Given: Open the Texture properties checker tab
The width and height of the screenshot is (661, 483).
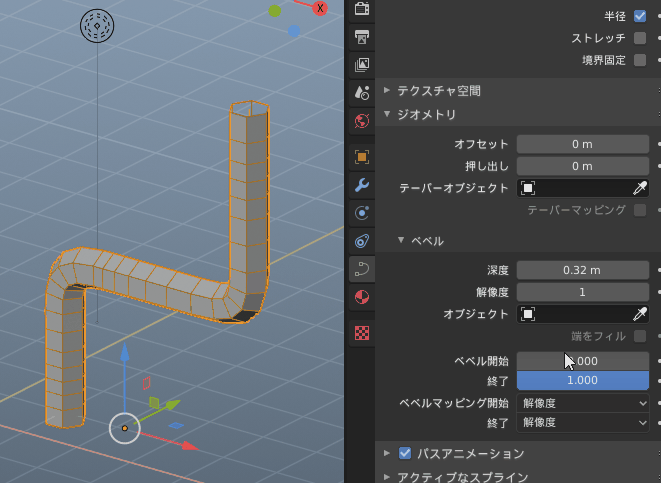Looking at the screenshot, I should coord(362,333).
